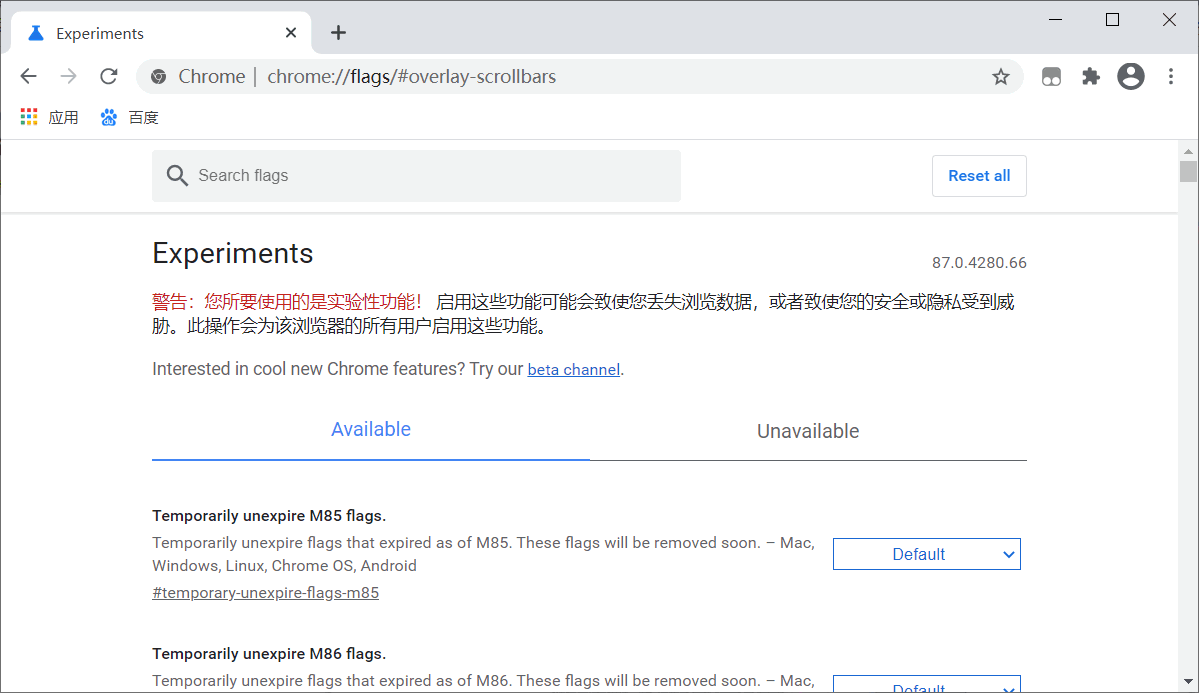1199x693 pixels.
Task: Open the Default dropdown for M86 flags
Action: (x=926, y=685)
